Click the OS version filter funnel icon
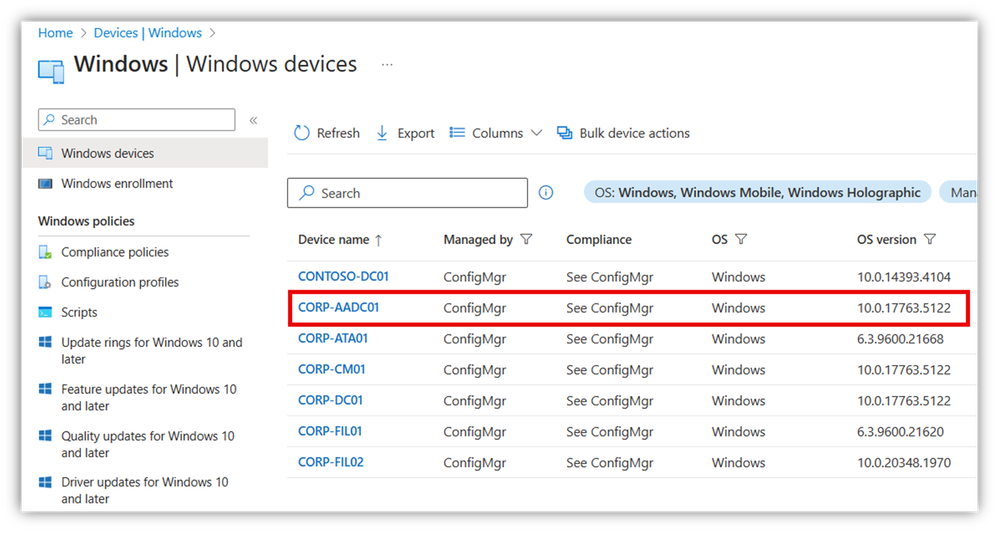This screenshot has width=999, height=533. point(930,239)
